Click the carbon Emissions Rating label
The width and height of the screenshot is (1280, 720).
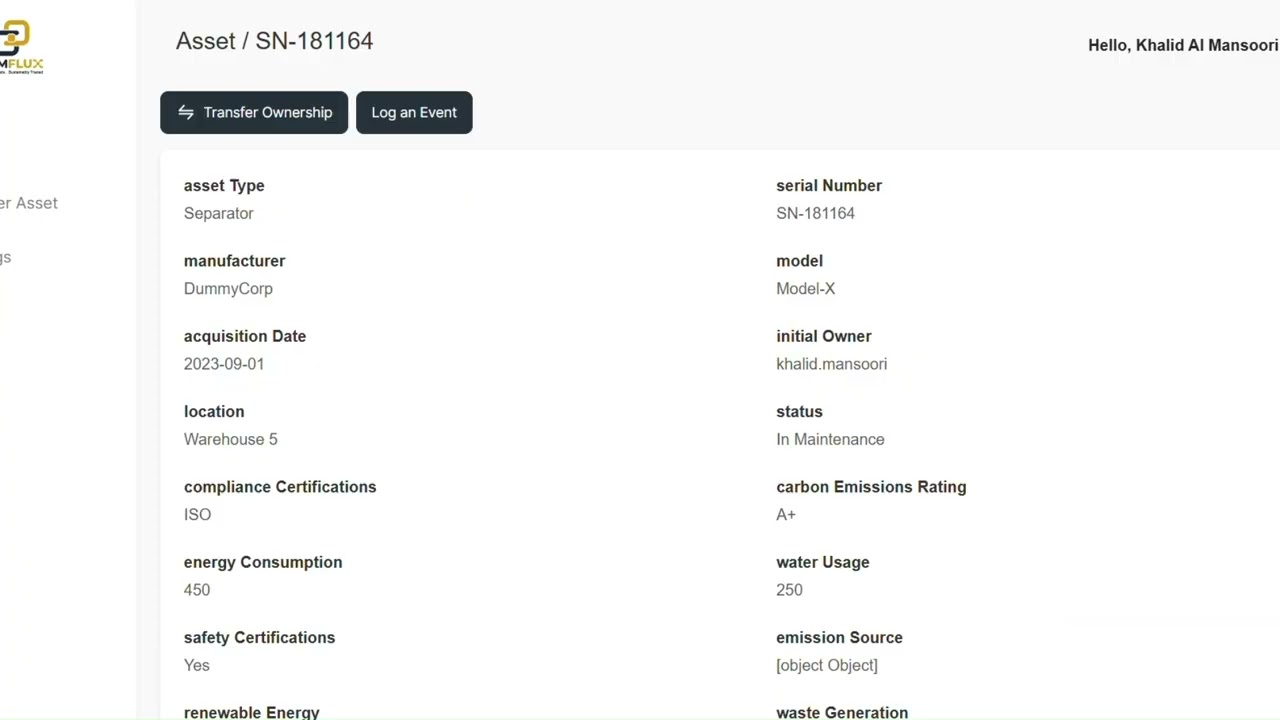[871, 487]
